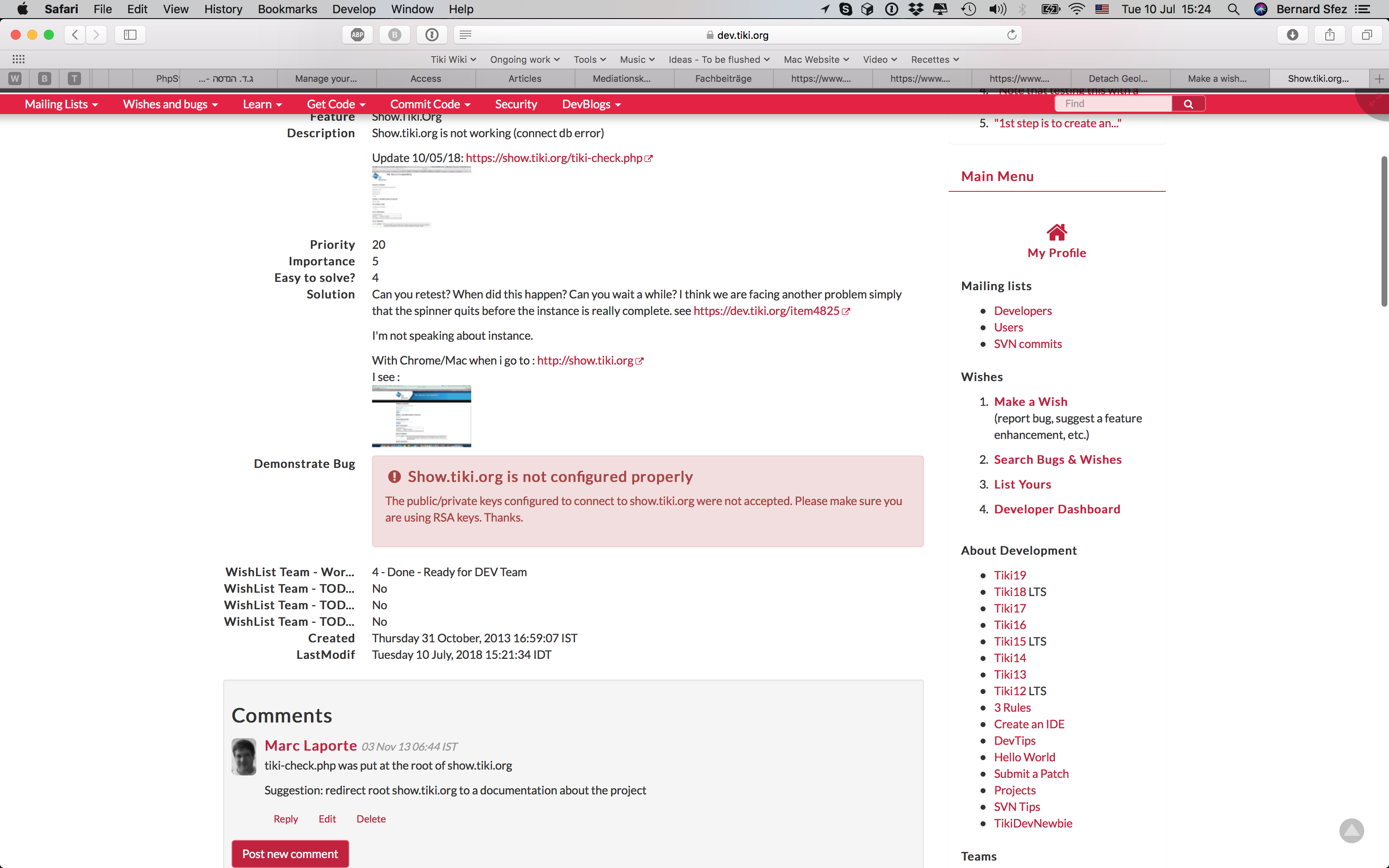Open the Adblock Plus extension icon
Screen dimensions: 1389x868
tap(358, 35)
